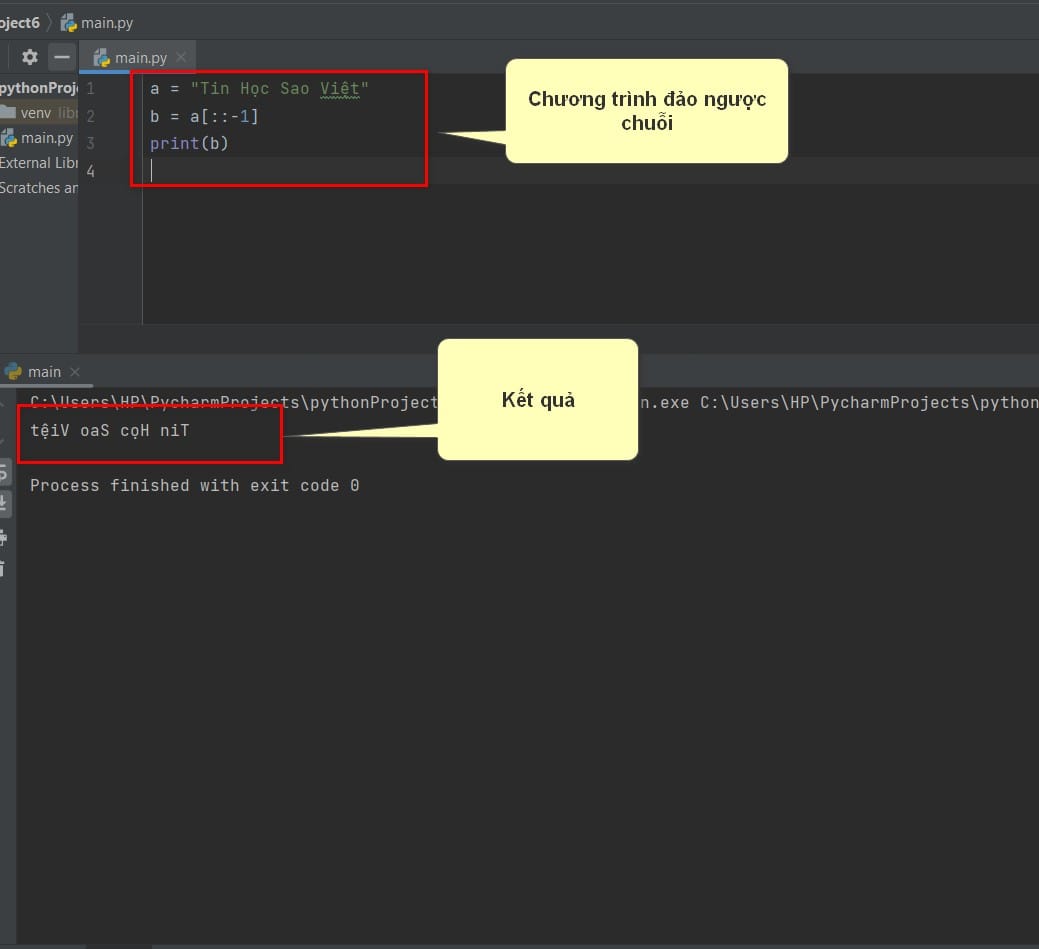Hide the Project panel with minus icon
This screenshot has height=949, width=1039.
click(62, 57)
